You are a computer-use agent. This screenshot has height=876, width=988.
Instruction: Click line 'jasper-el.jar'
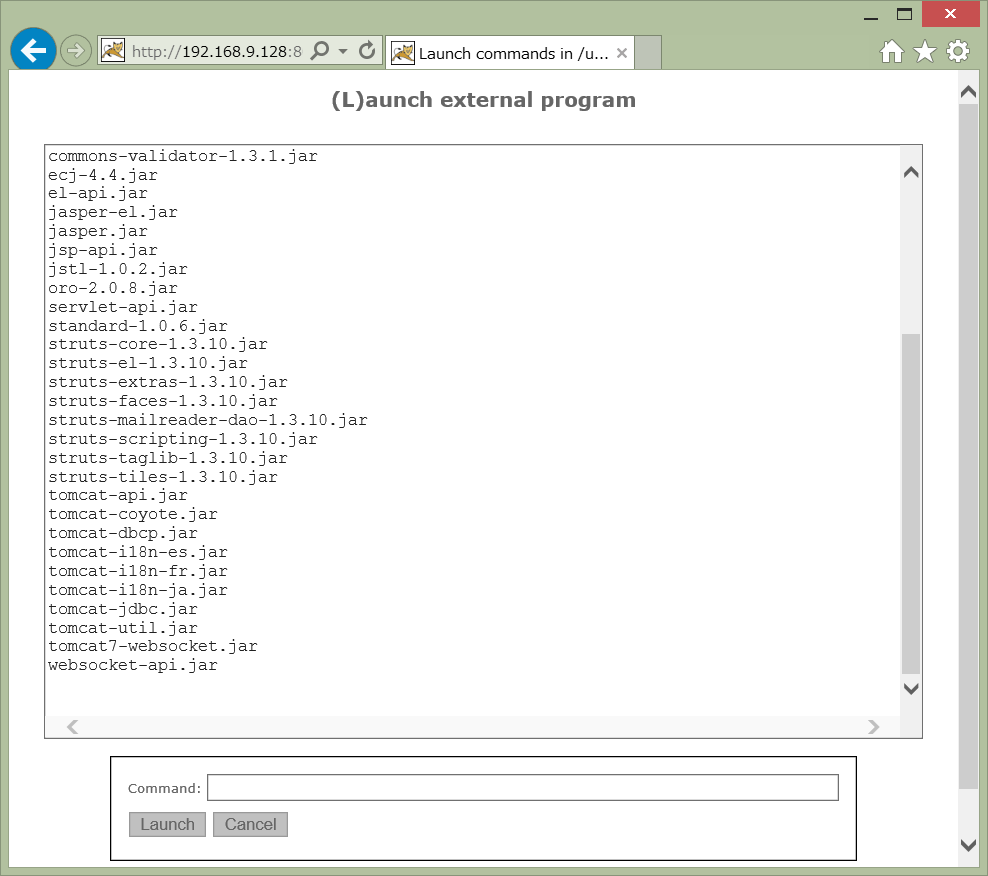(x=113, y=212)
